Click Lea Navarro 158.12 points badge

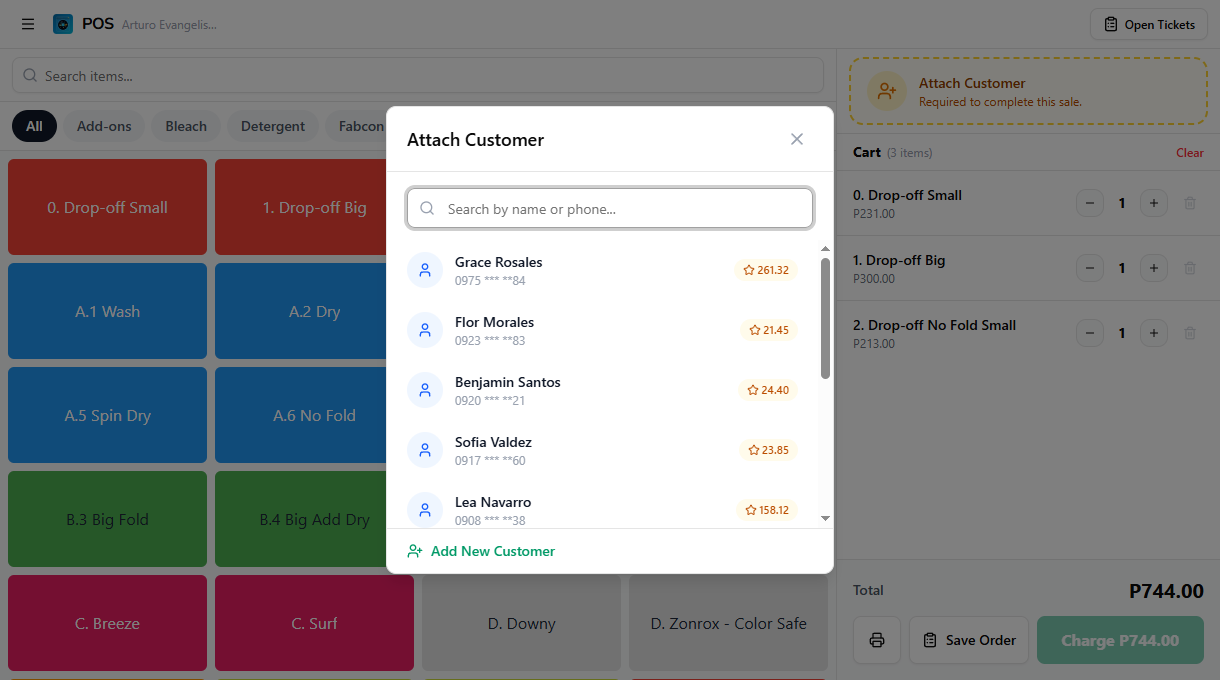767,510
